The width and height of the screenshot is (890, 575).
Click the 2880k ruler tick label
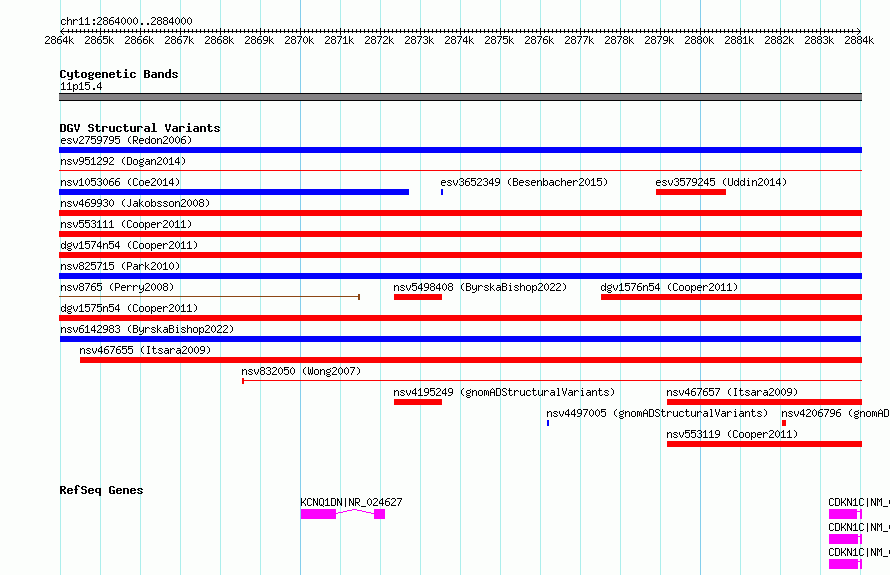(x=699, y=40)
